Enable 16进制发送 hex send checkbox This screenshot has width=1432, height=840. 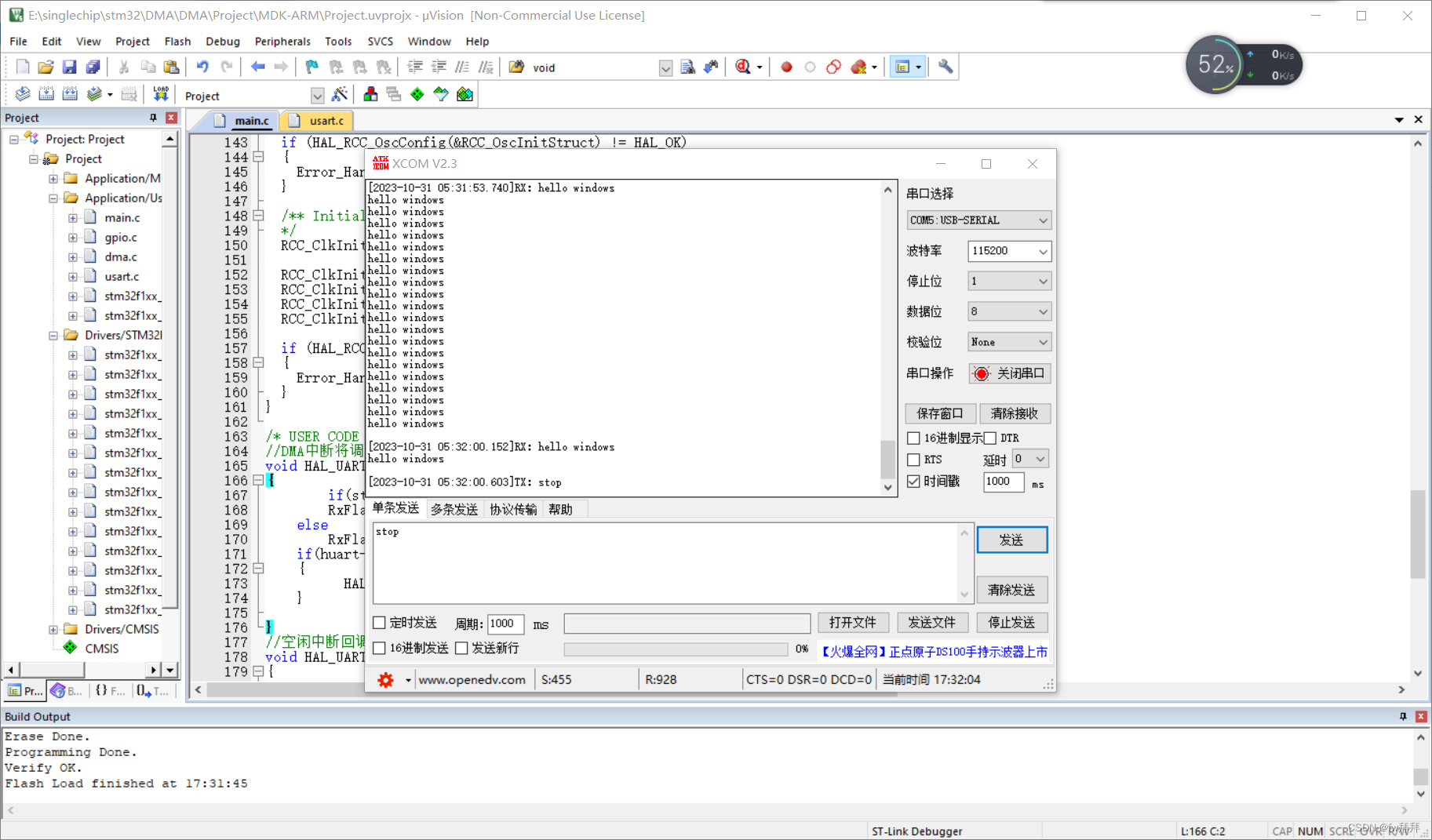[x=380, y=648]
